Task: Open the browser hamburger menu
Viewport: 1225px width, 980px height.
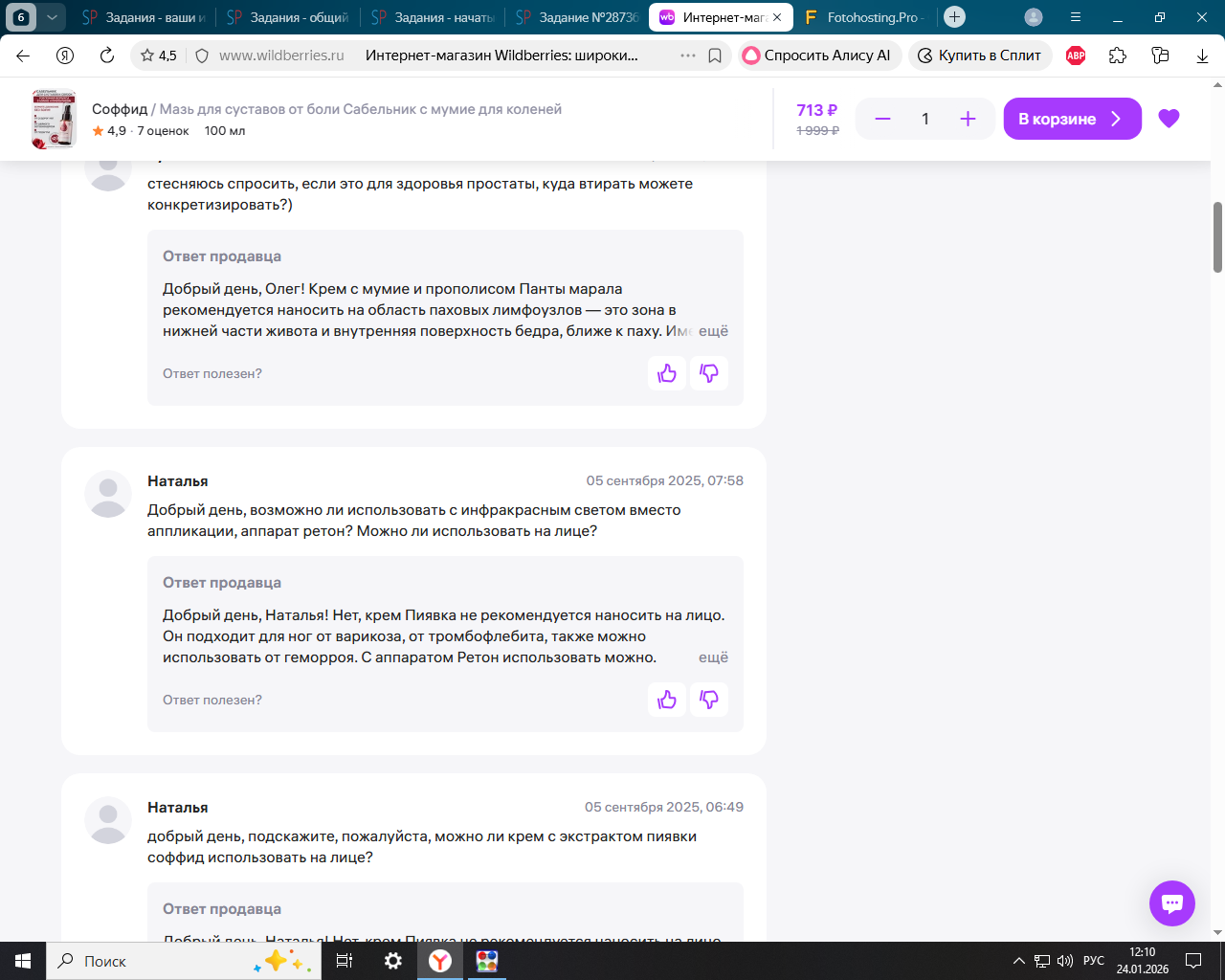Action: coord(1076,17)
